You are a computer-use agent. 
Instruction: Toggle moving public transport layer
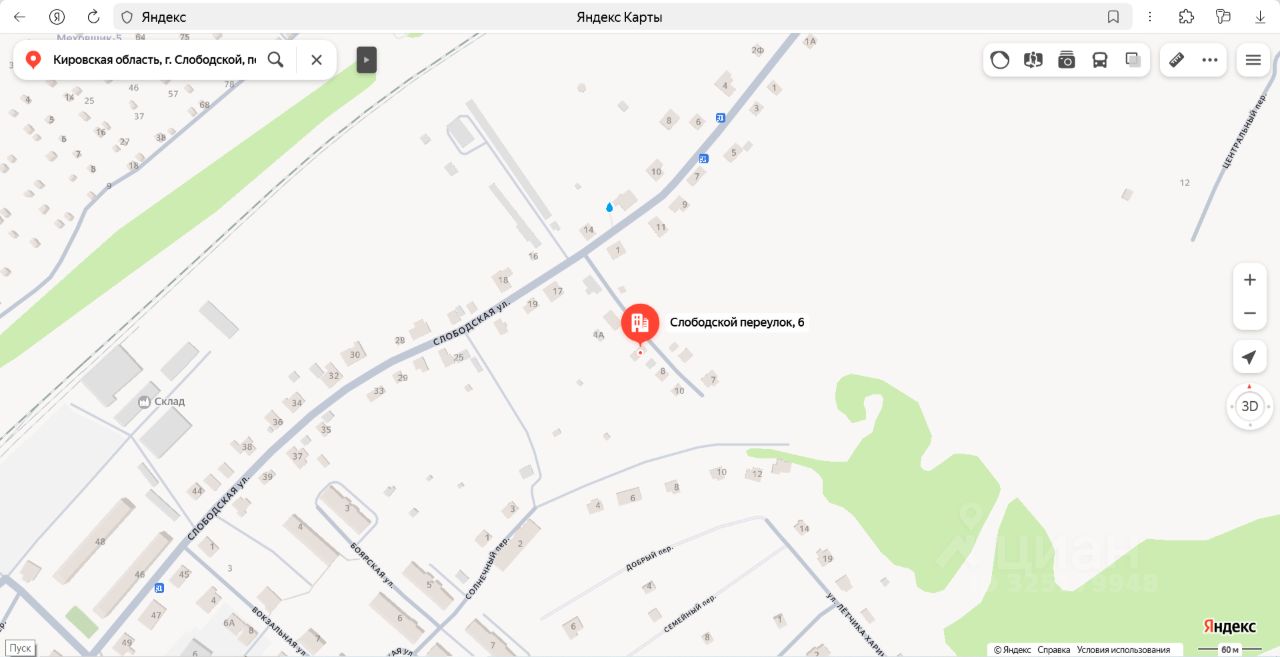pos(1100,60)
